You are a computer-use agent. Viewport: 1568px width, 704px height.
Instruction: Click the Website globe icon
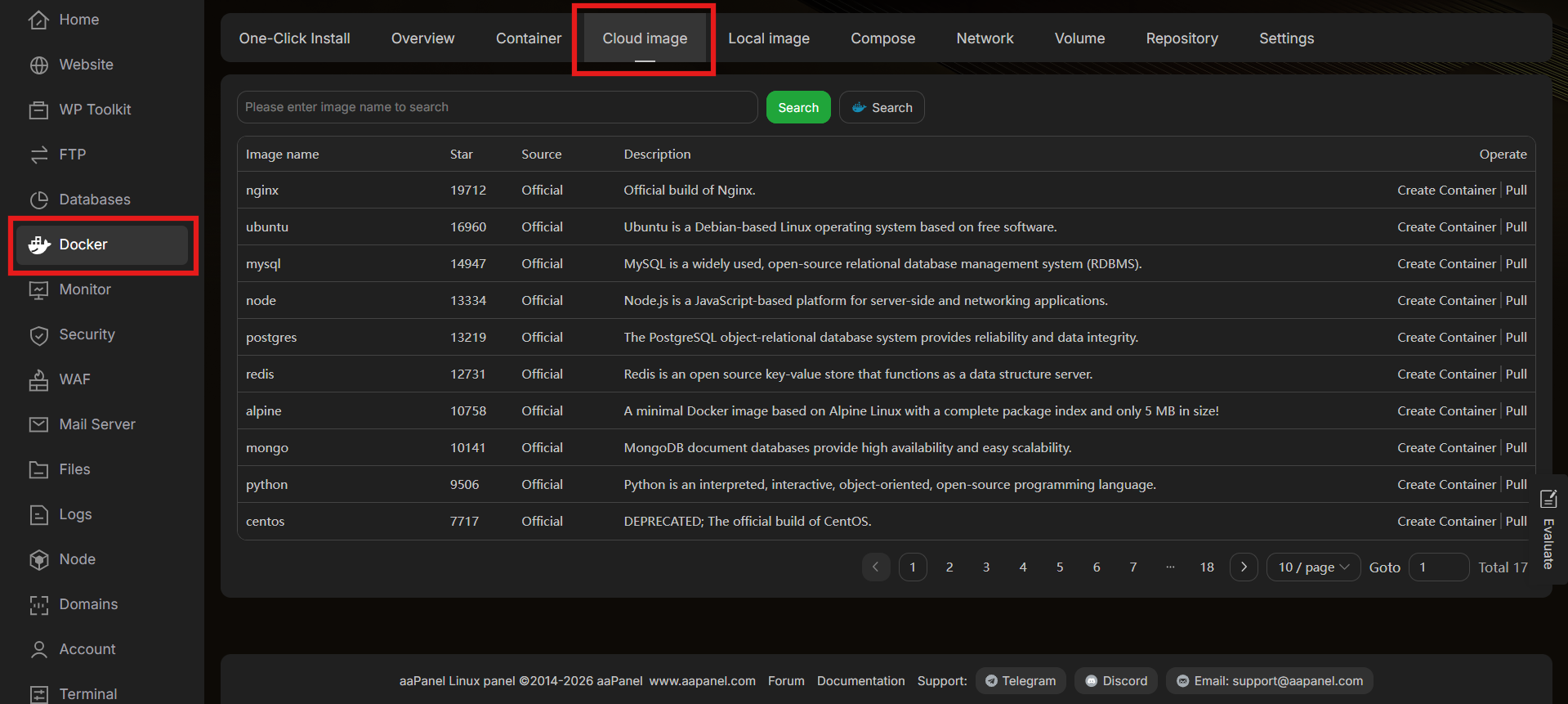38,65
